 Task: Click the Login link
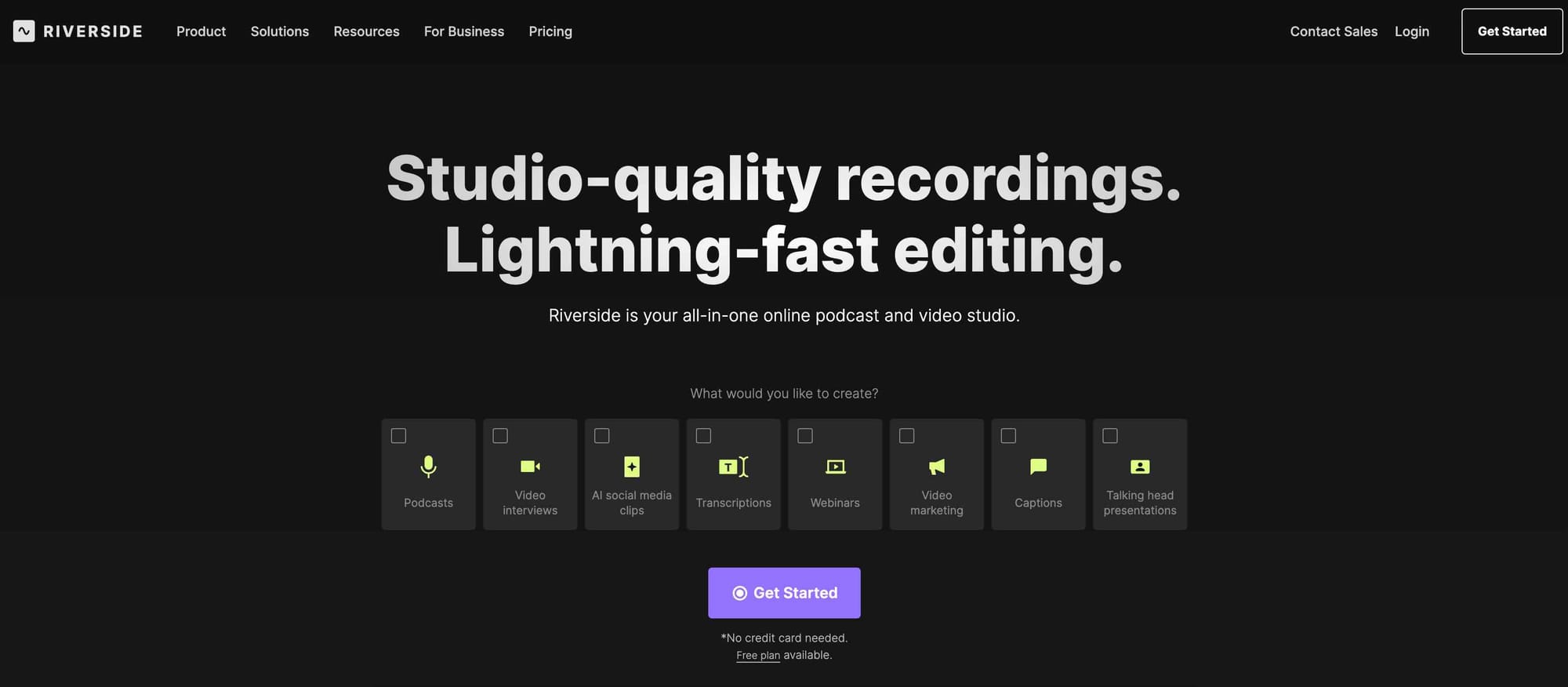point(1412,31)
